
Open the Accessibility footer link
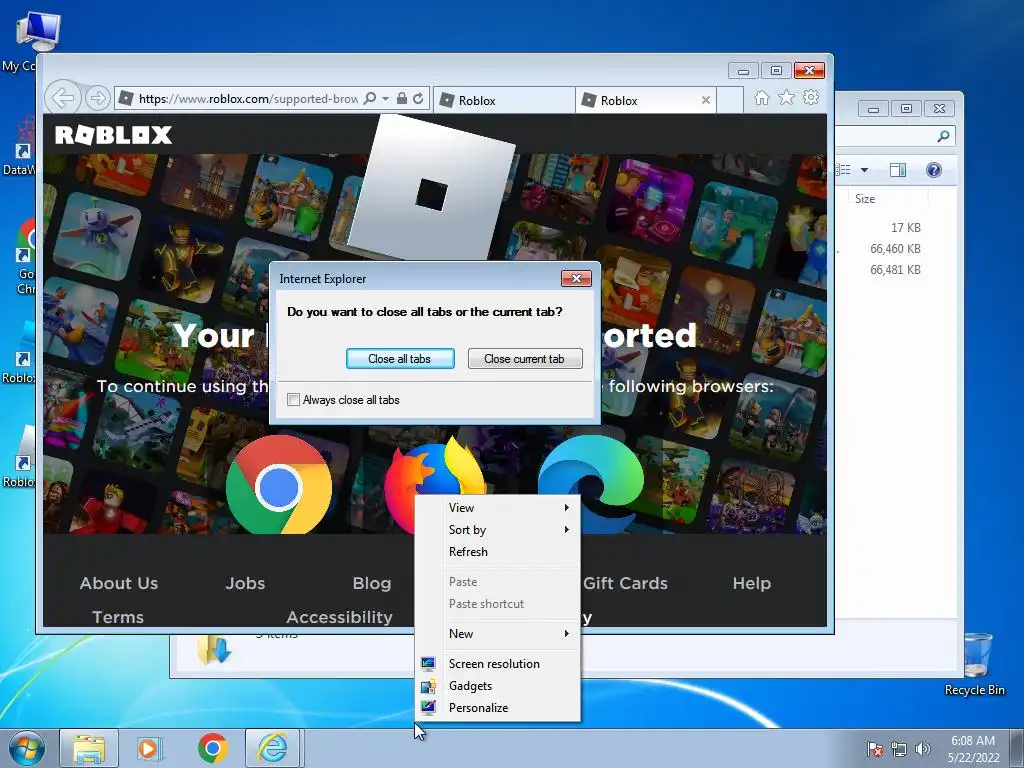(x=340, y=617)
